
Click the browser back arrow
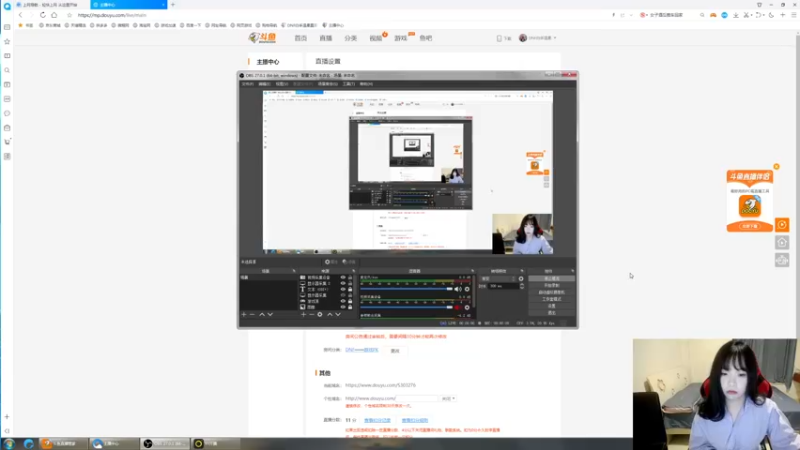(20, 15)
